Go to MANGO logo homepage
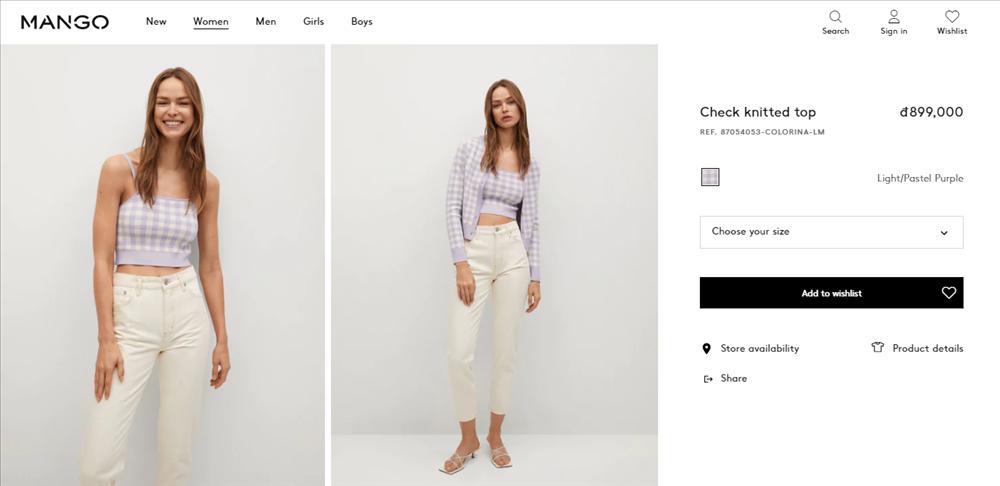 click(65, 22)
